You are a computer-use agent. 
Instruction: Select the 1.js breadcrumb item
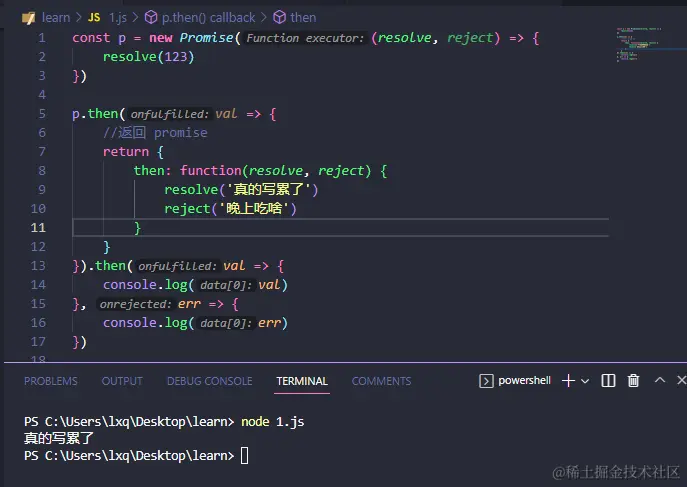[117, 18]
